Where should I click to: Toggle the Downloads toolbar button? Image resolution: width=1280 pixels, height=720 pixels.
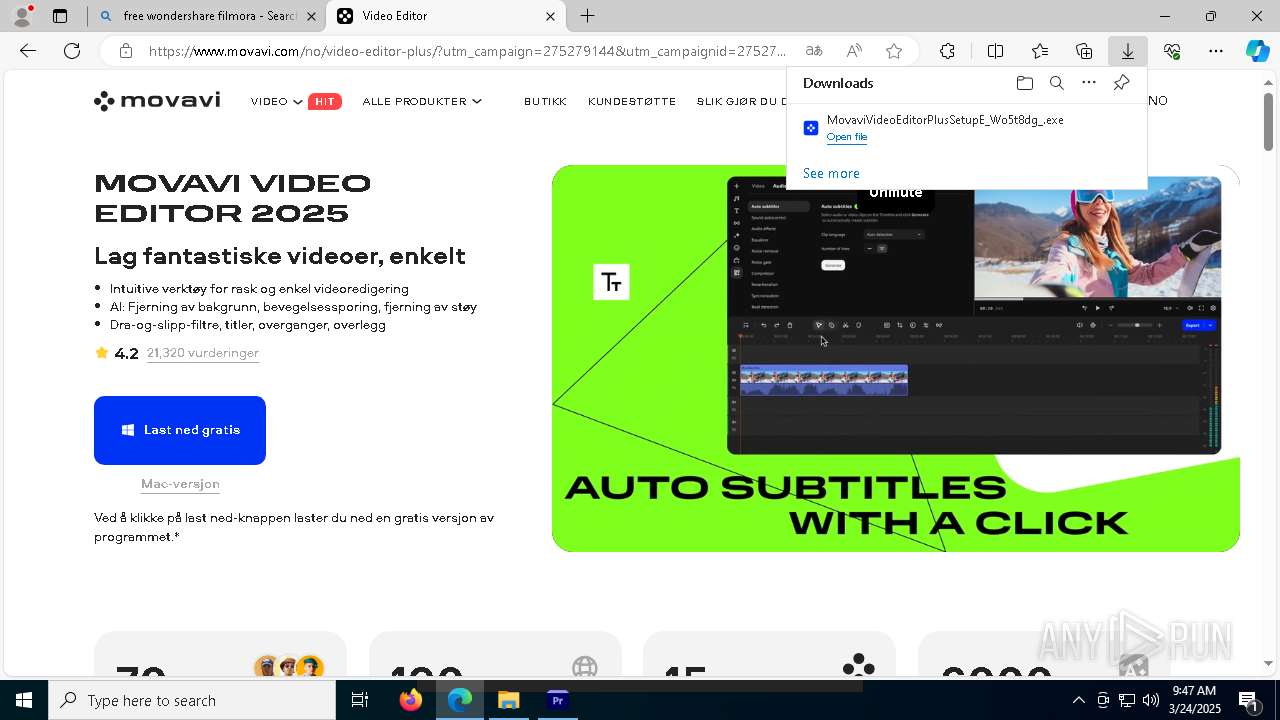pyautogui.click(x=1128, y=51)
